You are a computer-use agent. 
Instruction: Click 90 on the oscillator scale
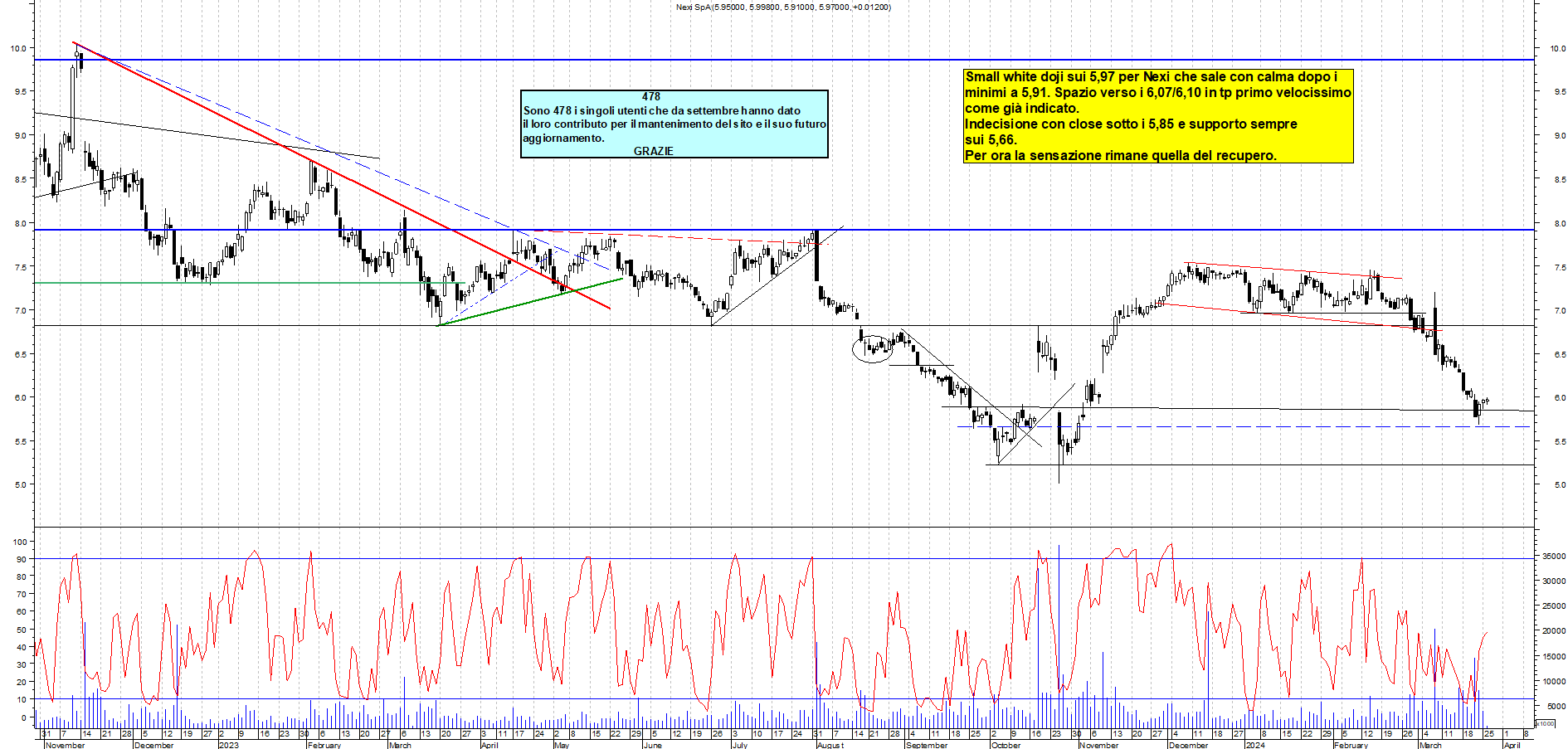(21, 559)
